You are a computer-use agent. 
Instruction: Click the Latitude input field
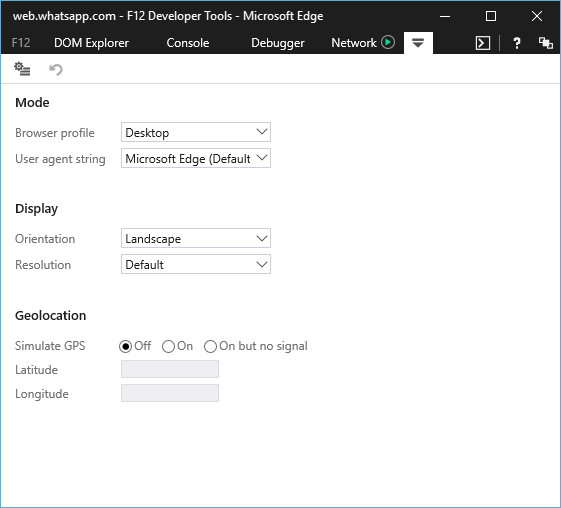(x=170, y=369)
